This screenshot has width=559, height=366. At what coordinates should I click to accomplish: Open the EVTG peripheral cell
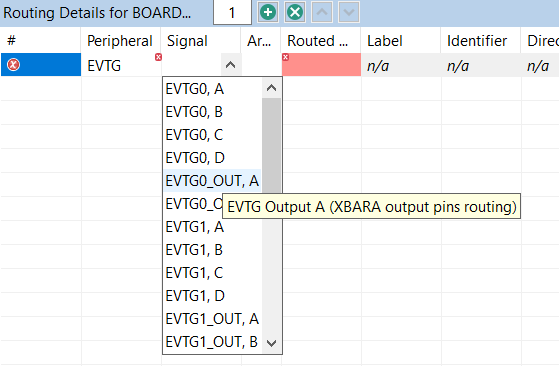[x=120, y=65]
